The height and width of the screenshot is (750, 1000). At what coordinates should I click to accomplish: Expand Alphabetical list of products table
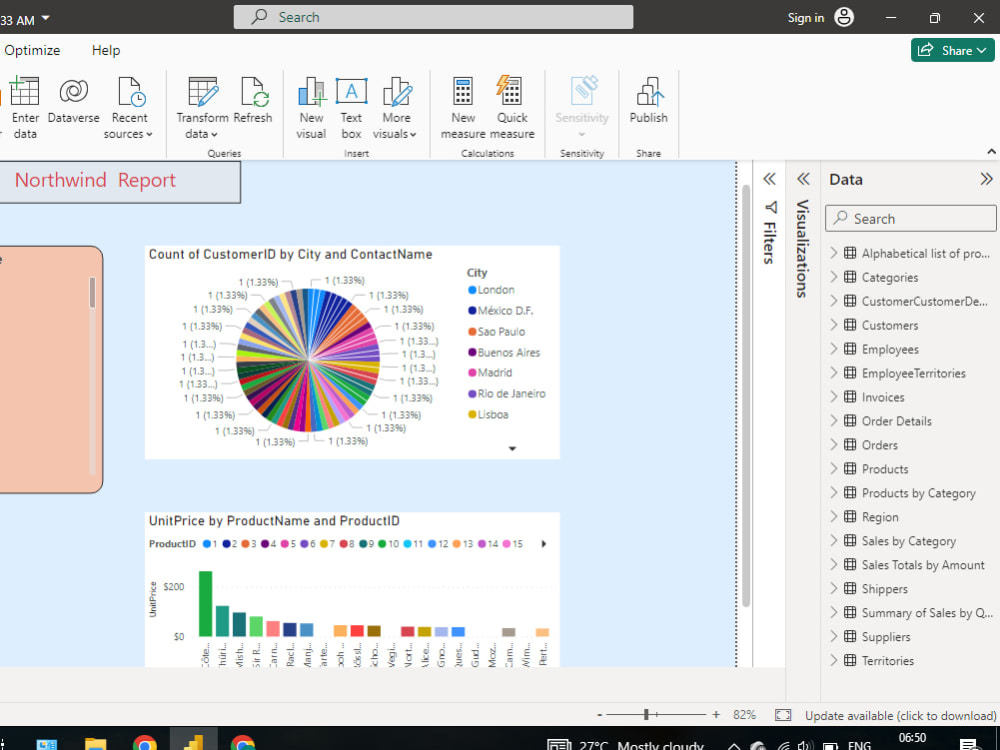click(834, 253)
